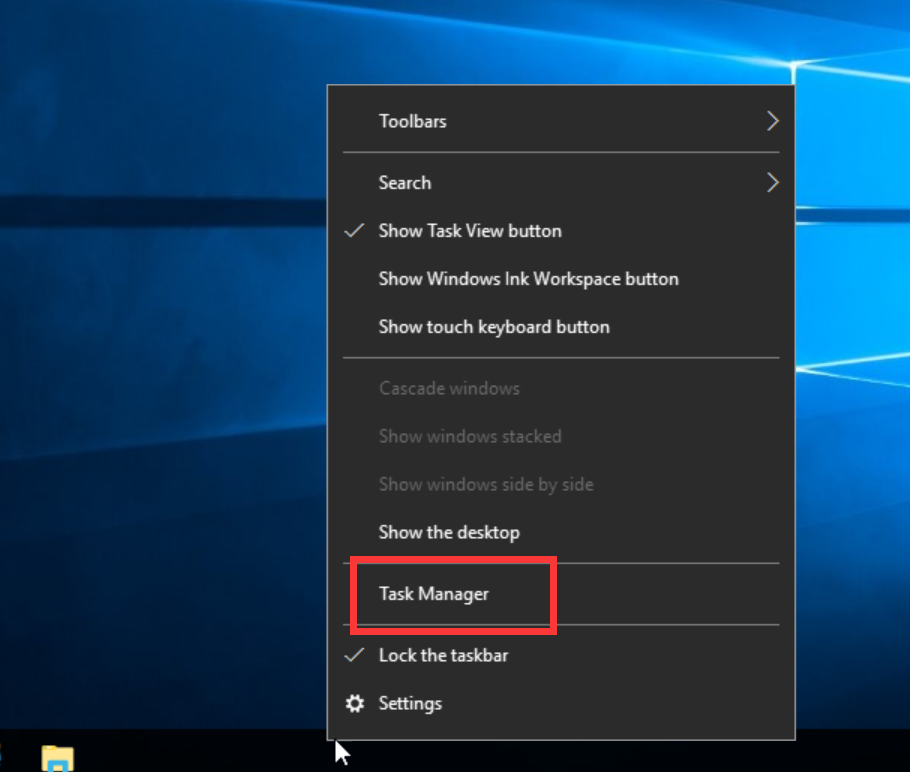
Task: Click the disabled Show windows stacked item
Action: point(470,436)
